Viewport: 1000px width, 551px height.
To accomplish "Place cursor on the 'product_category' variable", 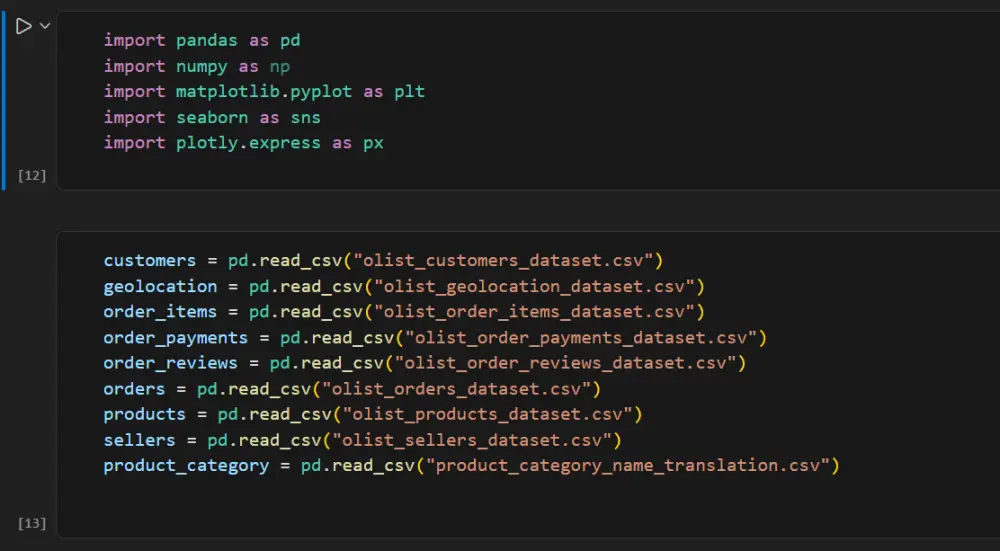I will pos(186,465).
